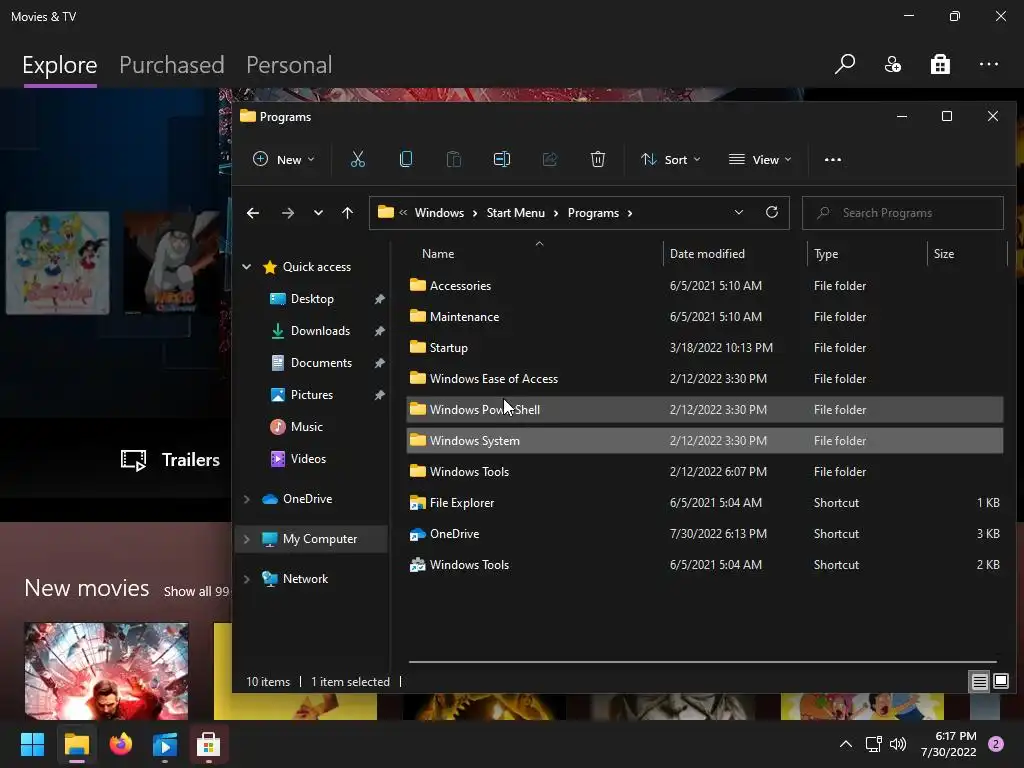Viewport: 1024px width, 768px height.
Task: Click the account icon in Movies & TV
Action: coord(893,64)
